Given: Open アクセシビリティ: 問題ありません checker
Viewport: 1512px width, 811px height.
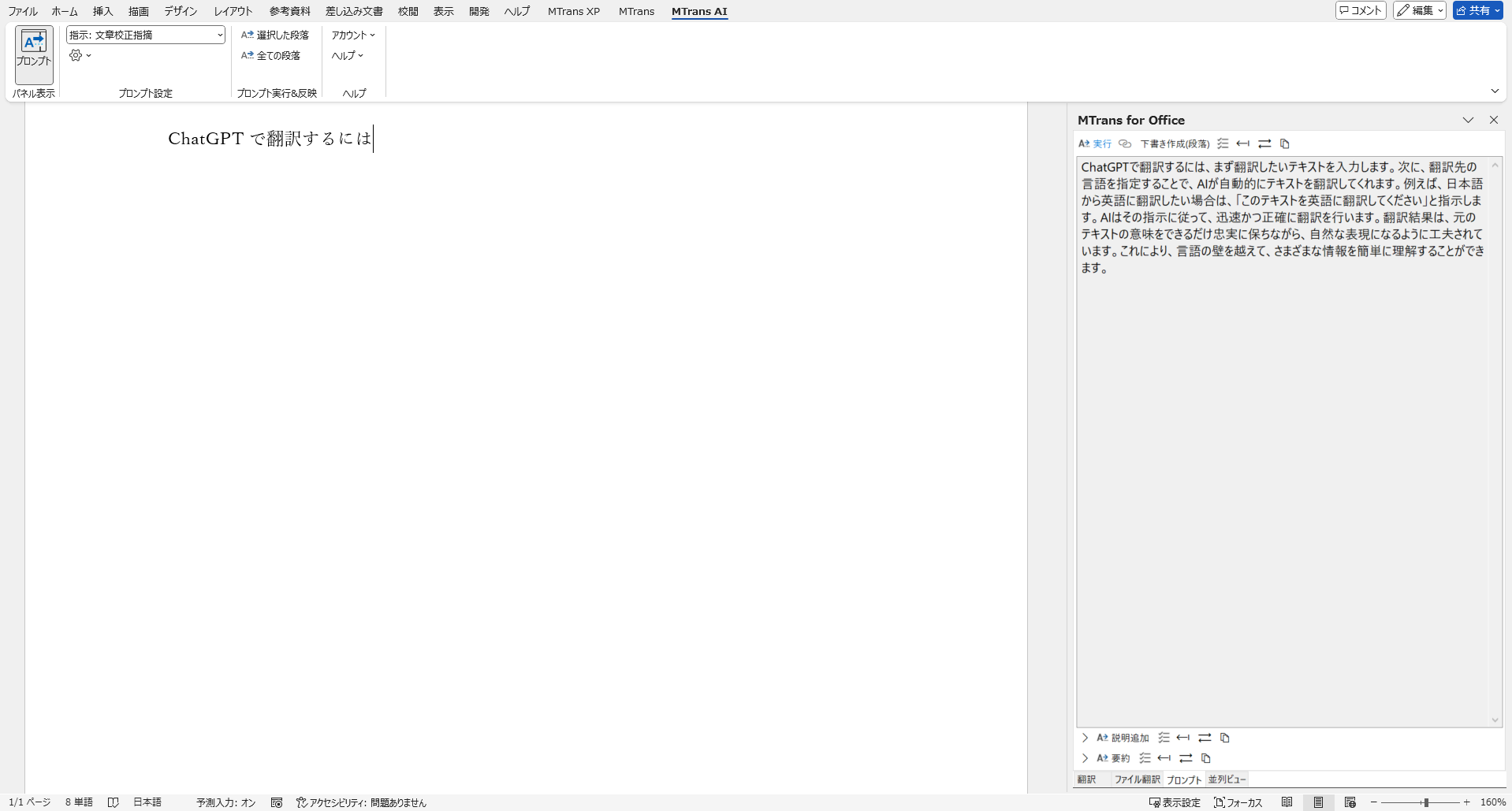Looking at the screenshot, I should pos(361,802).
